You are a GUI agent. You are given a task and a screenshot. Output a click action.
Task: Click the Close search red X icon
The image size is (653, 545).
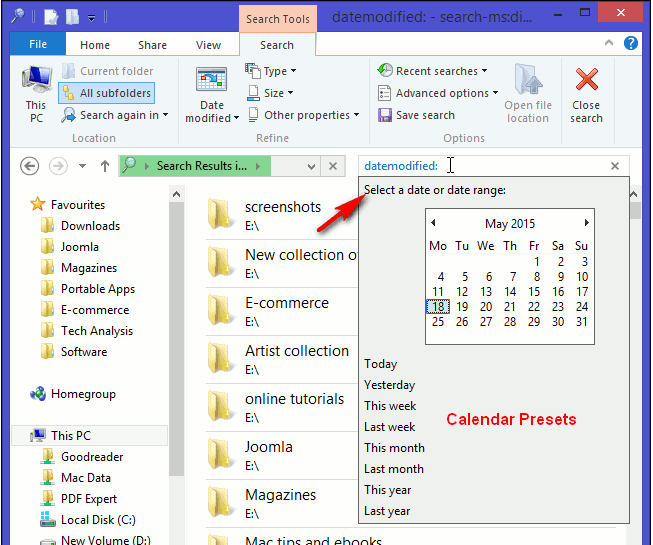(x=586, y=81)
